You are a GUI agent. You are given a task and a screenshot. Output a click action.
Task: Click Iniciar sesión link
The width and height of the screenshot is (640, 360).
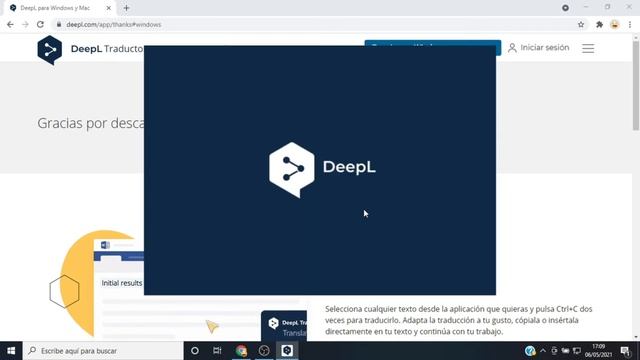[538, 48]
